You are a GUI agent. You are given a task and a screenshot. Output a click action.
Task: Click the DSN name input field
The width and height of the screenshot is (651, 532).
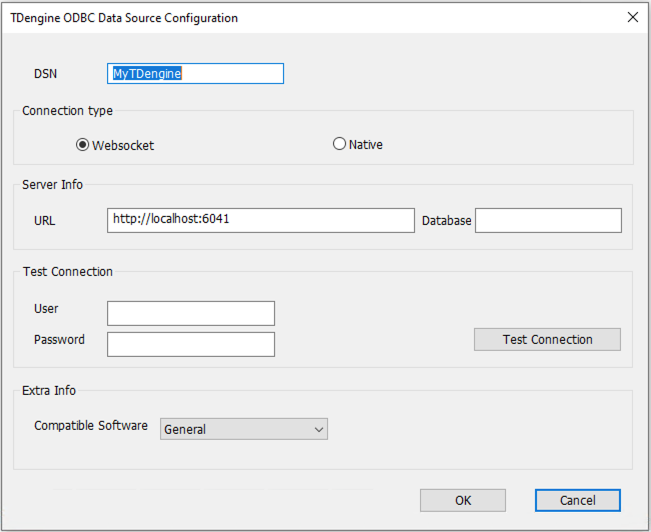coord(195,73)
